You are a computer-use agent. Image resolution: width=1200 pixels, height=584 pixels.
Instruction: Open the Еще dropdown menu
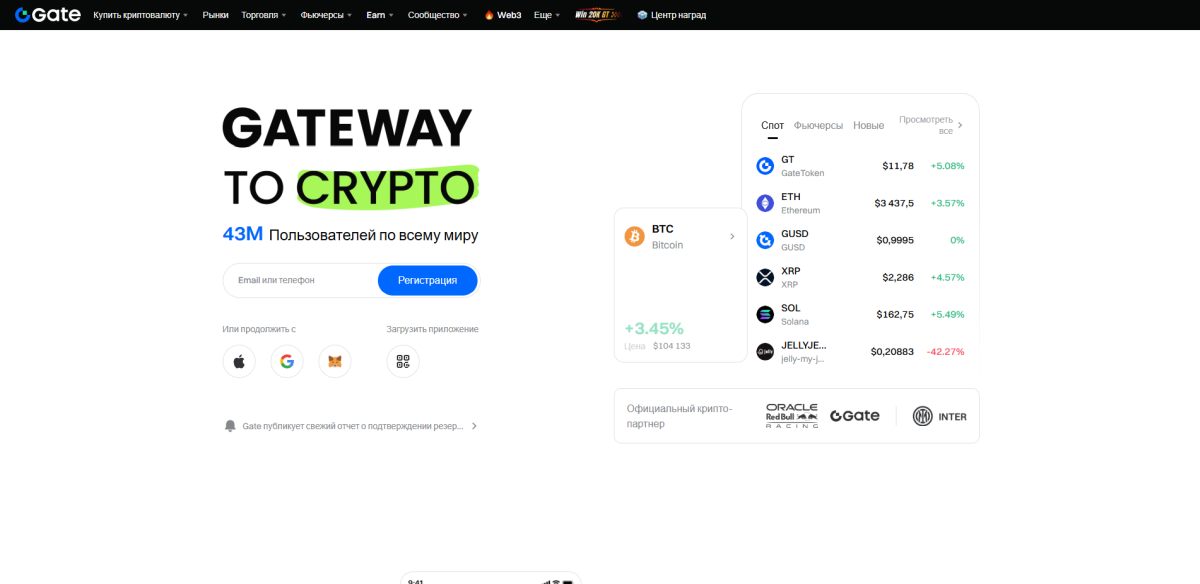[x=547, y=15]
